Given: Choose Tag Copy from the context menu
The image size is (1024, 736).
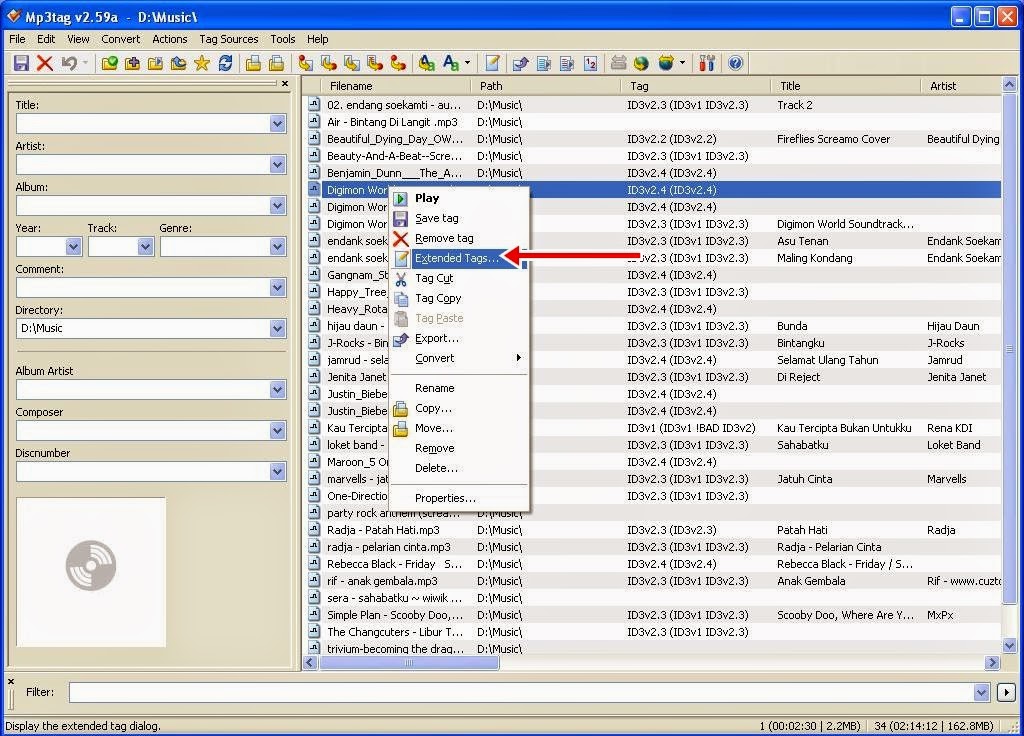Looking at the screenshot, I should point(458,298).
